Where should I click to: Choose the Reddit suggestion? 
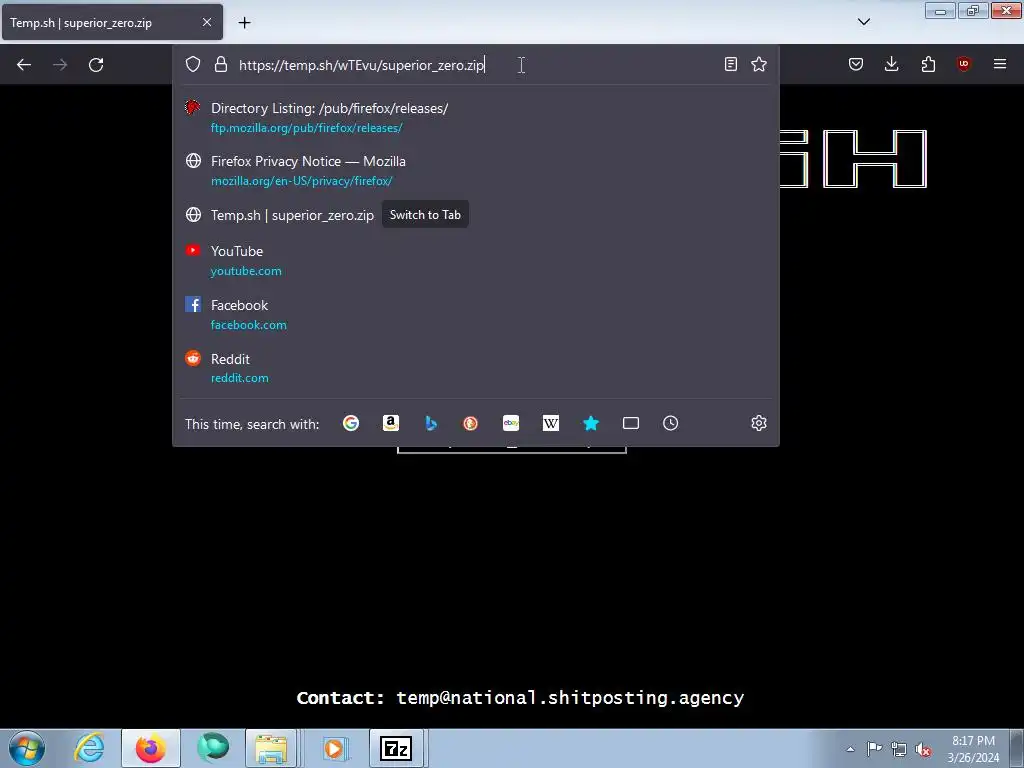tap(476, 368)
